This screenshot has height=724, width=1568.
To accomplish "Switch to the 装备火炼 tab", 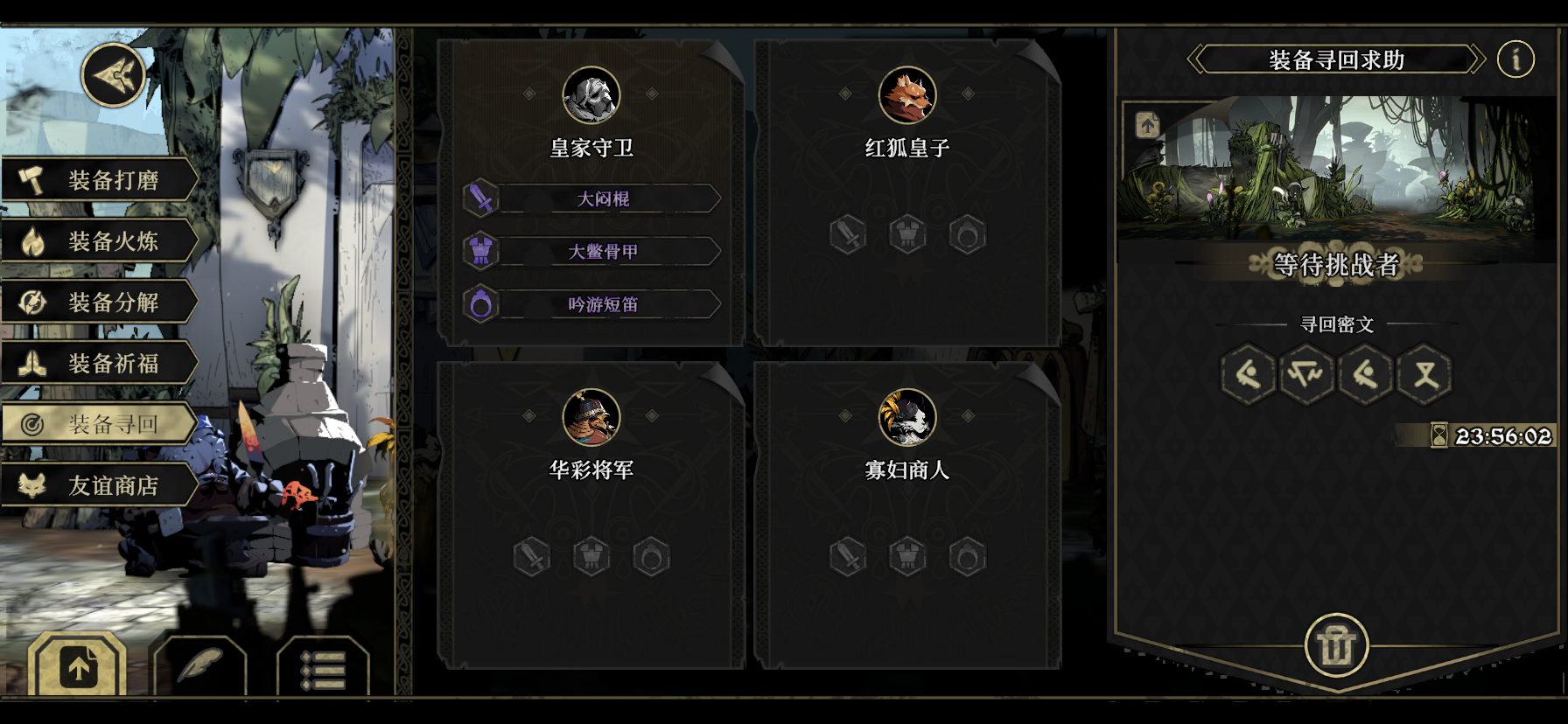I will (x=99, y=241).
